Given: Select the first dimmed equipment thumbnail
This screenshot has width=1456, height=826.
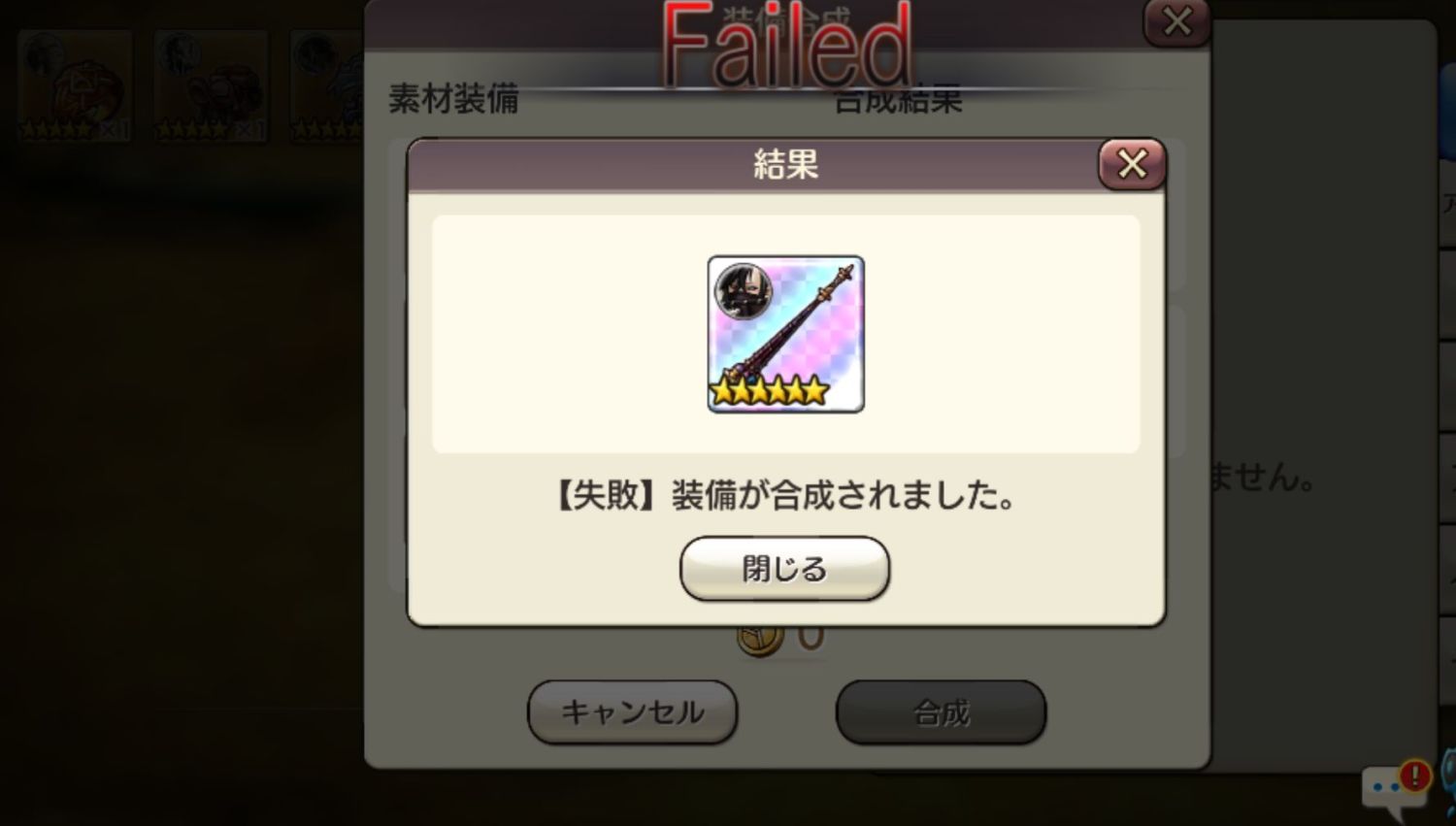Looking at the screenshot, I should pyautogui.click(x=75, y=86).
